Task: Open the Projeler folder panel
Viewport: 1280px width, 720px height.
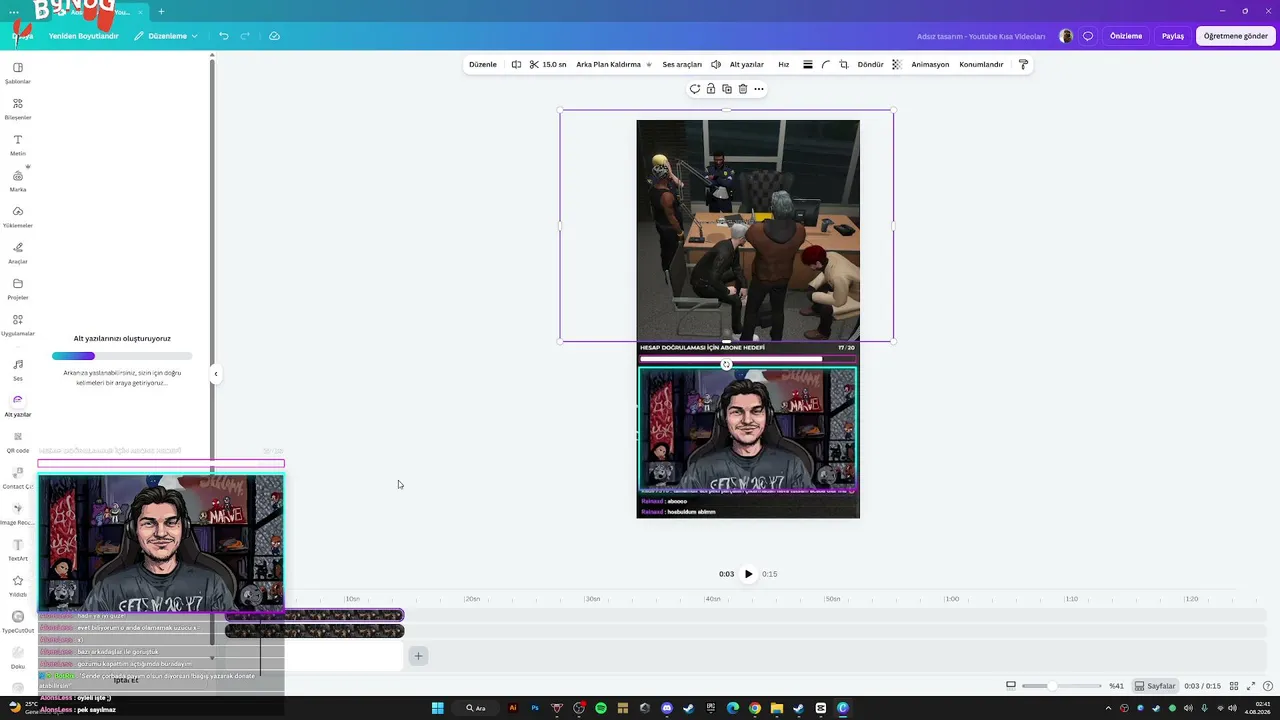Action: pyautogui.click(x=18, y=288)
